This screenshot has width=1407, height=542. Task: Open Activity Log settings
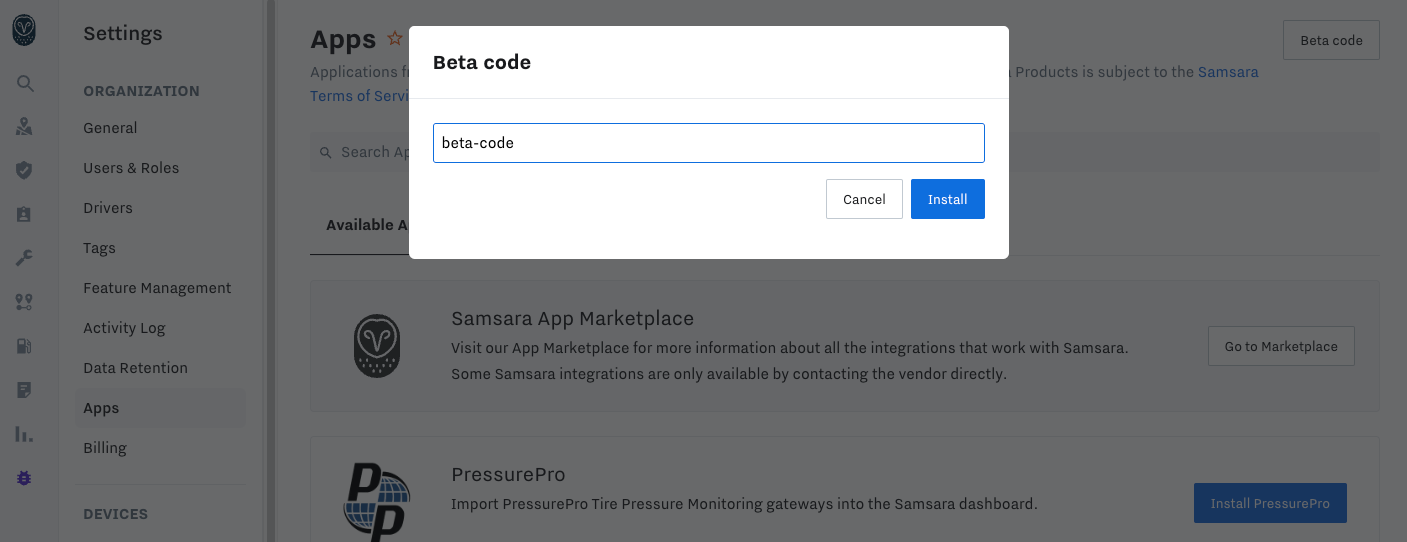pos(124,328)
